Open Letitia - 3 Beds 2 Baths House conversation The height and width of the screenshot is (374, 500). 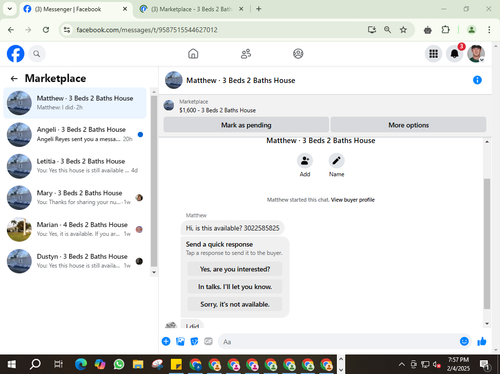[75, 166]
